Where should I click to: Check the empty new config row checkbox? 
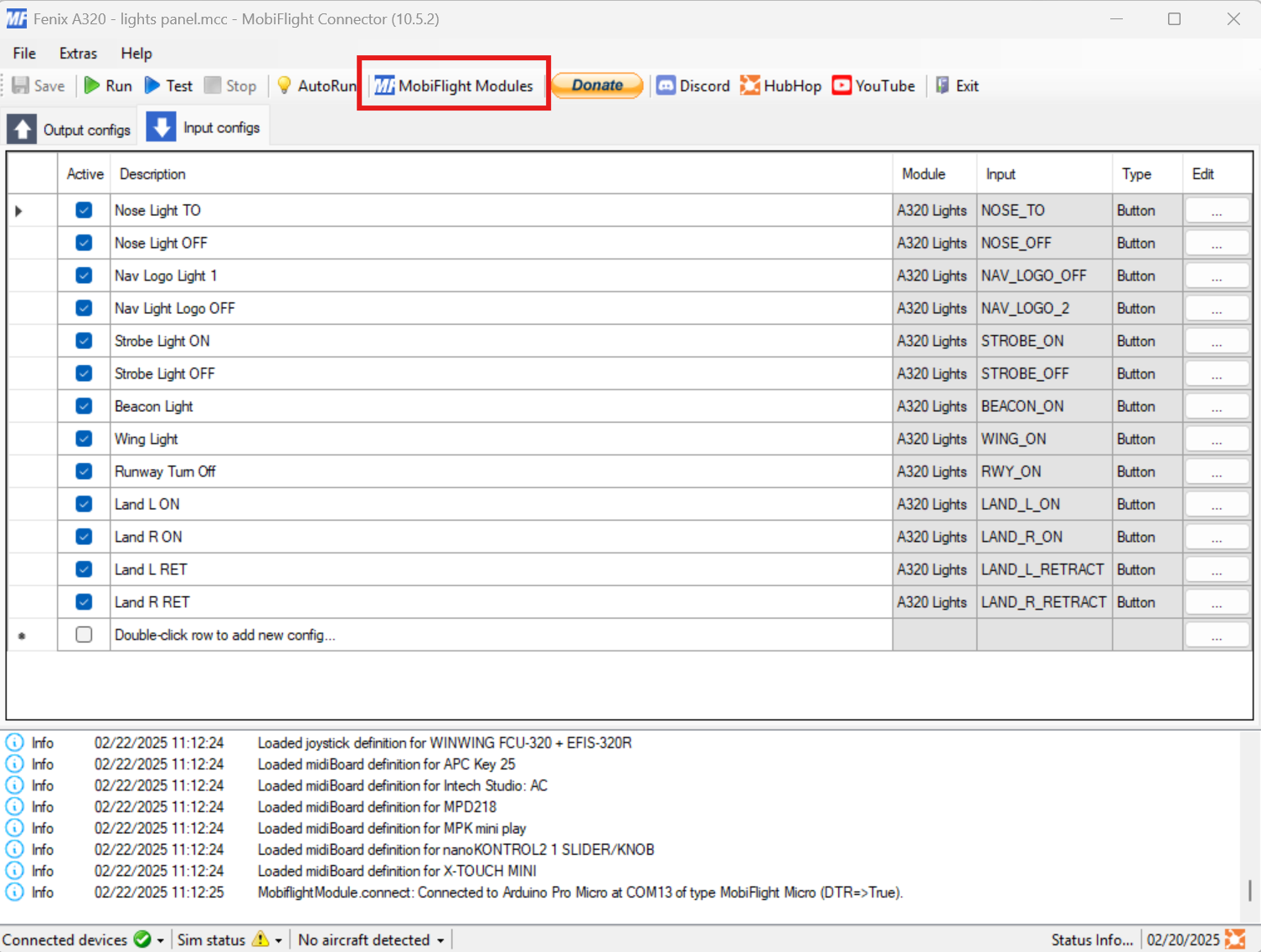click(84, 635)
